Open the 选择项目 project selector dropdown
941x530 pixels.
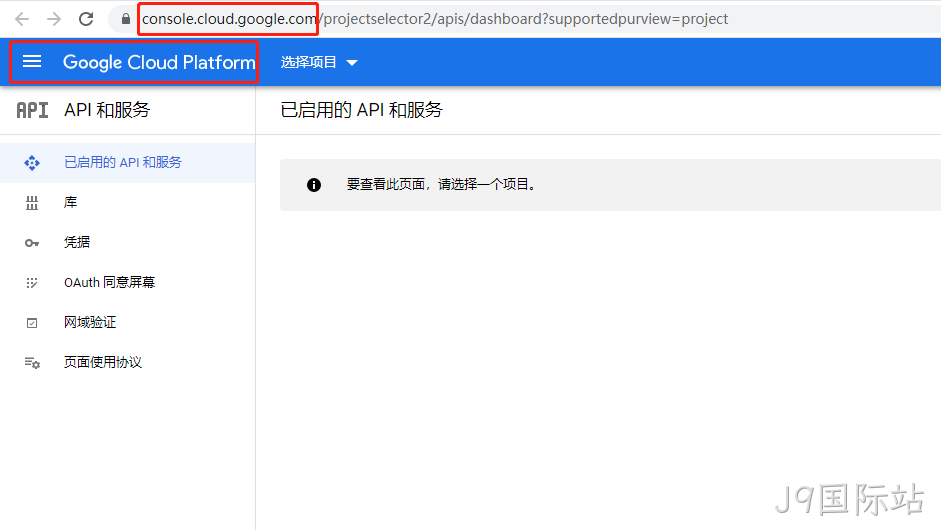319,62
